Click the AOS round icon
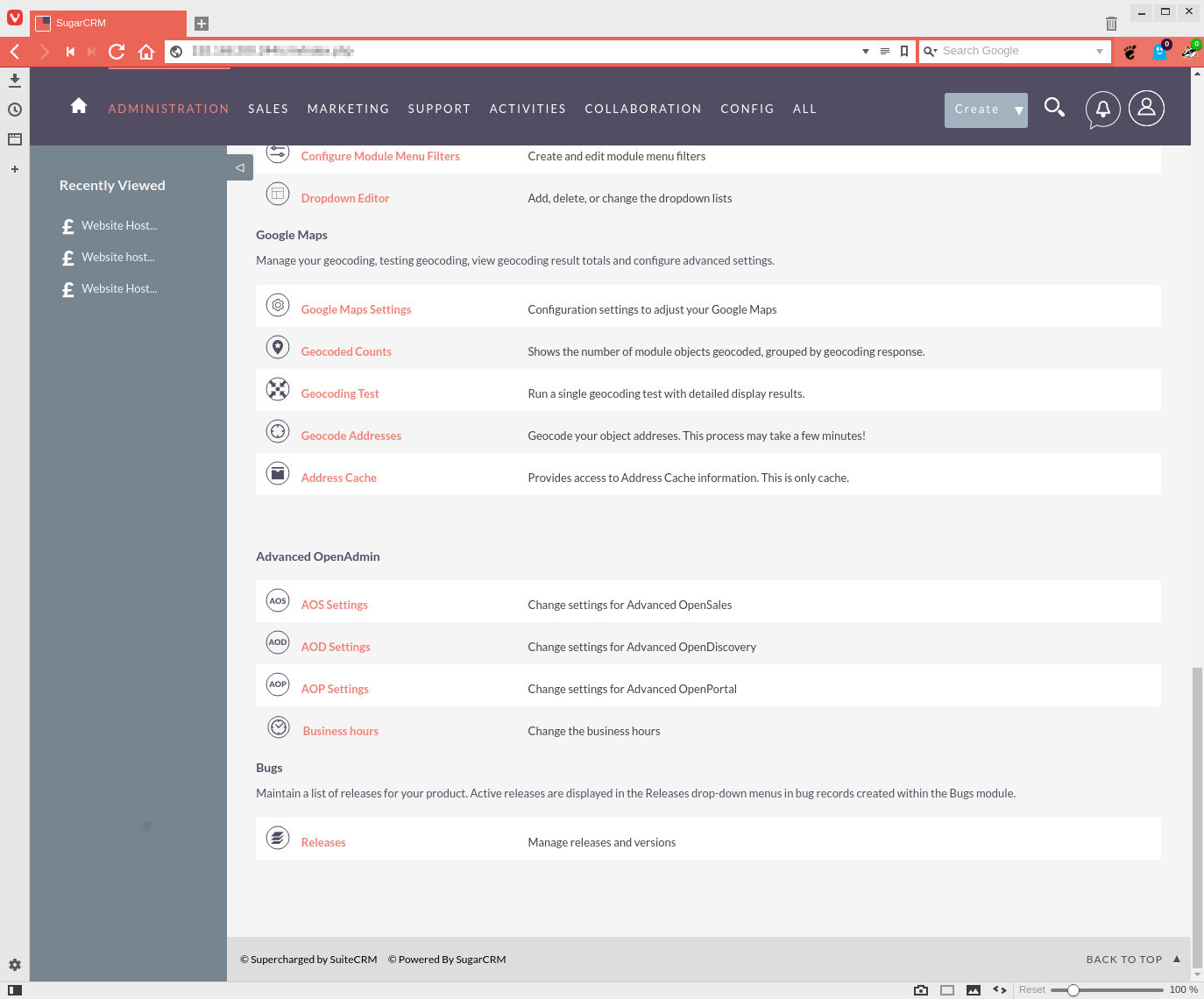 point(278,600)
